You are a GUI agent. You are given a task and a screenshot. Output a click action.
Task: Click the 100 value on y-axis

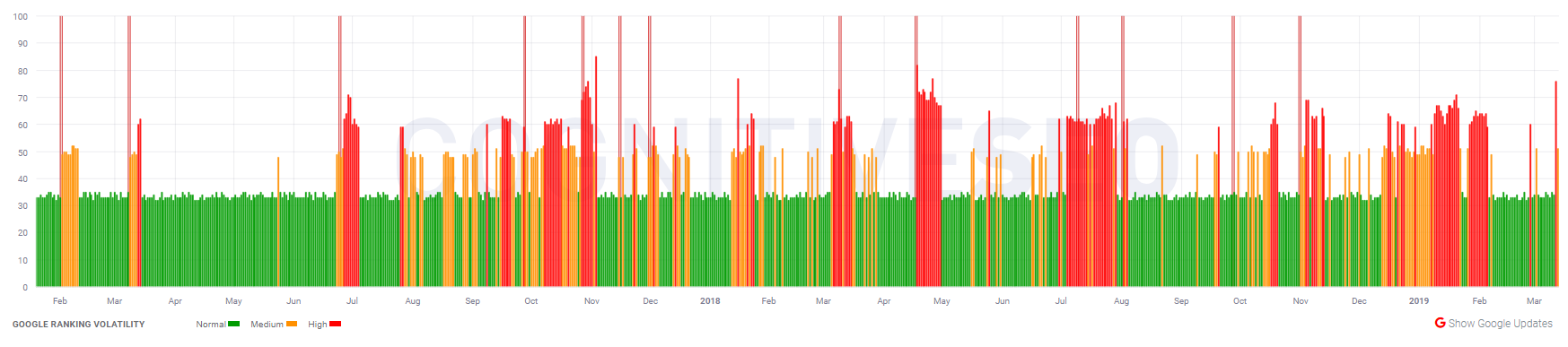click(x=21, y=17)
